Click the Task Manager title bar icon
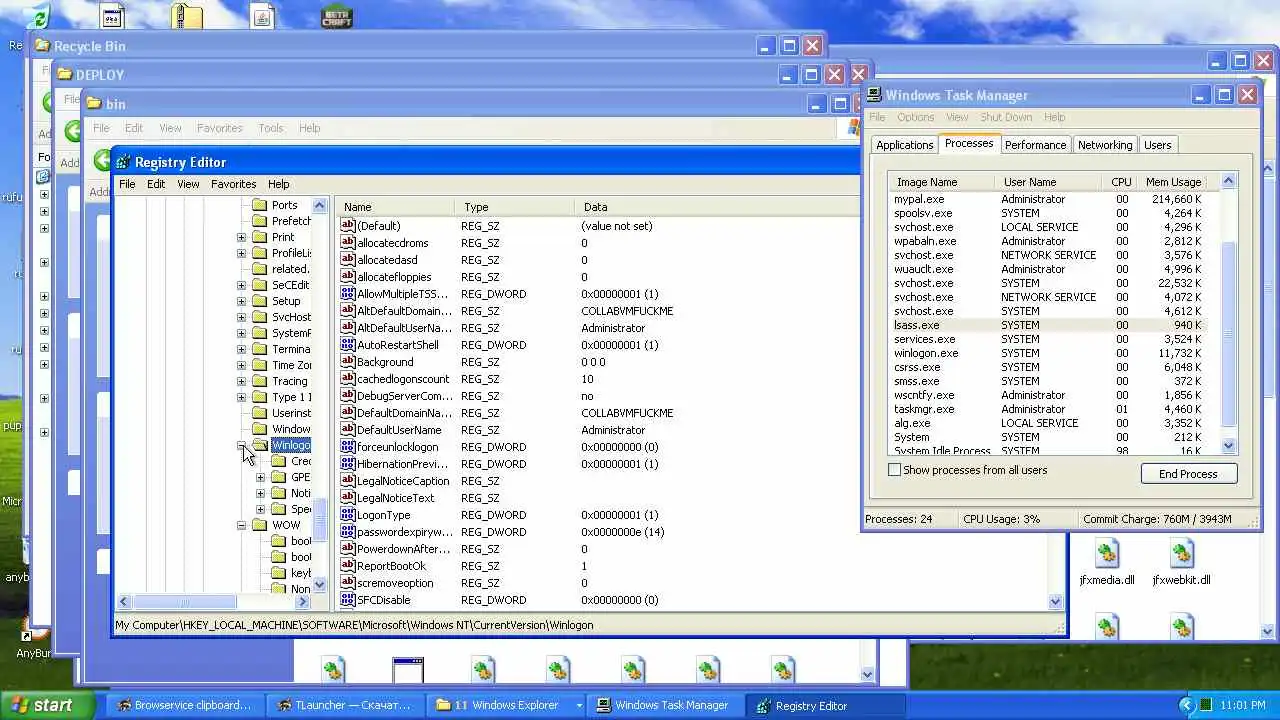This screenshot has height=720, width=1280. point(875,95)
